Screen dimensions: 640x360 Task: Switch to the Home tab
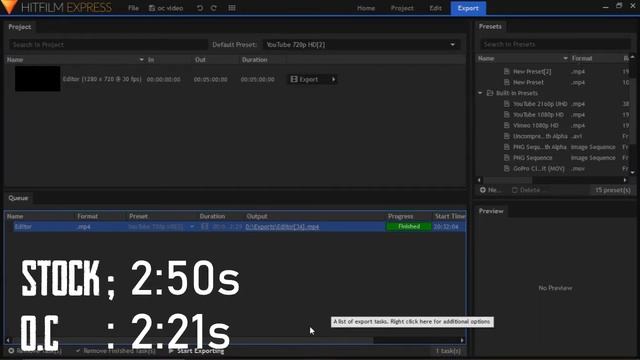coord(366,8)
